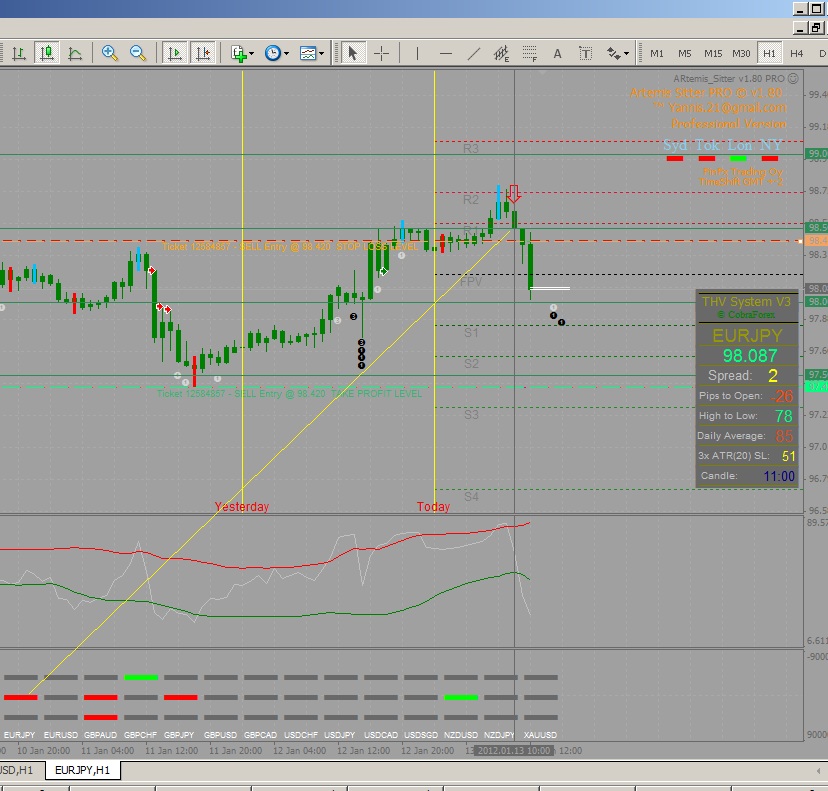Select the text tool A
828x791 pixels.
(557, 53)
